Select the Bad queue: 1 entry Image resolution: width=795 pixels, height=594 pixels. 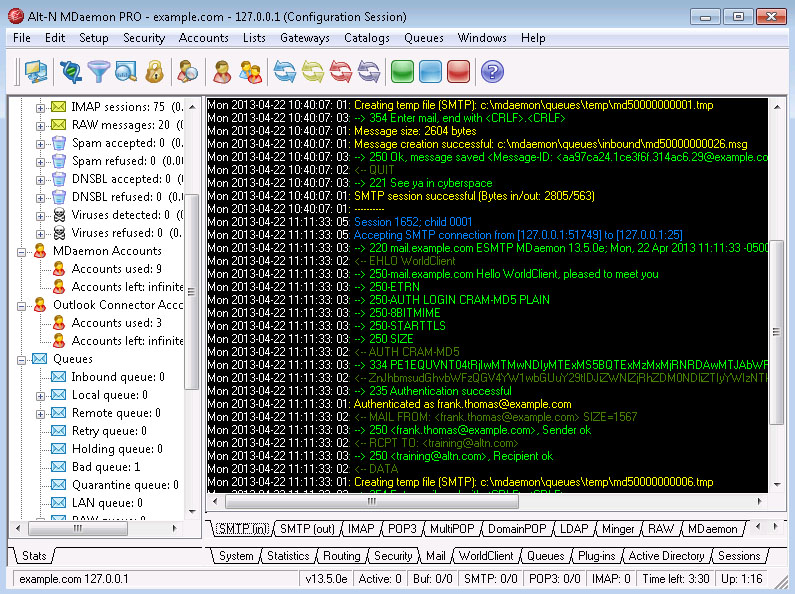(x=105, y=467)
